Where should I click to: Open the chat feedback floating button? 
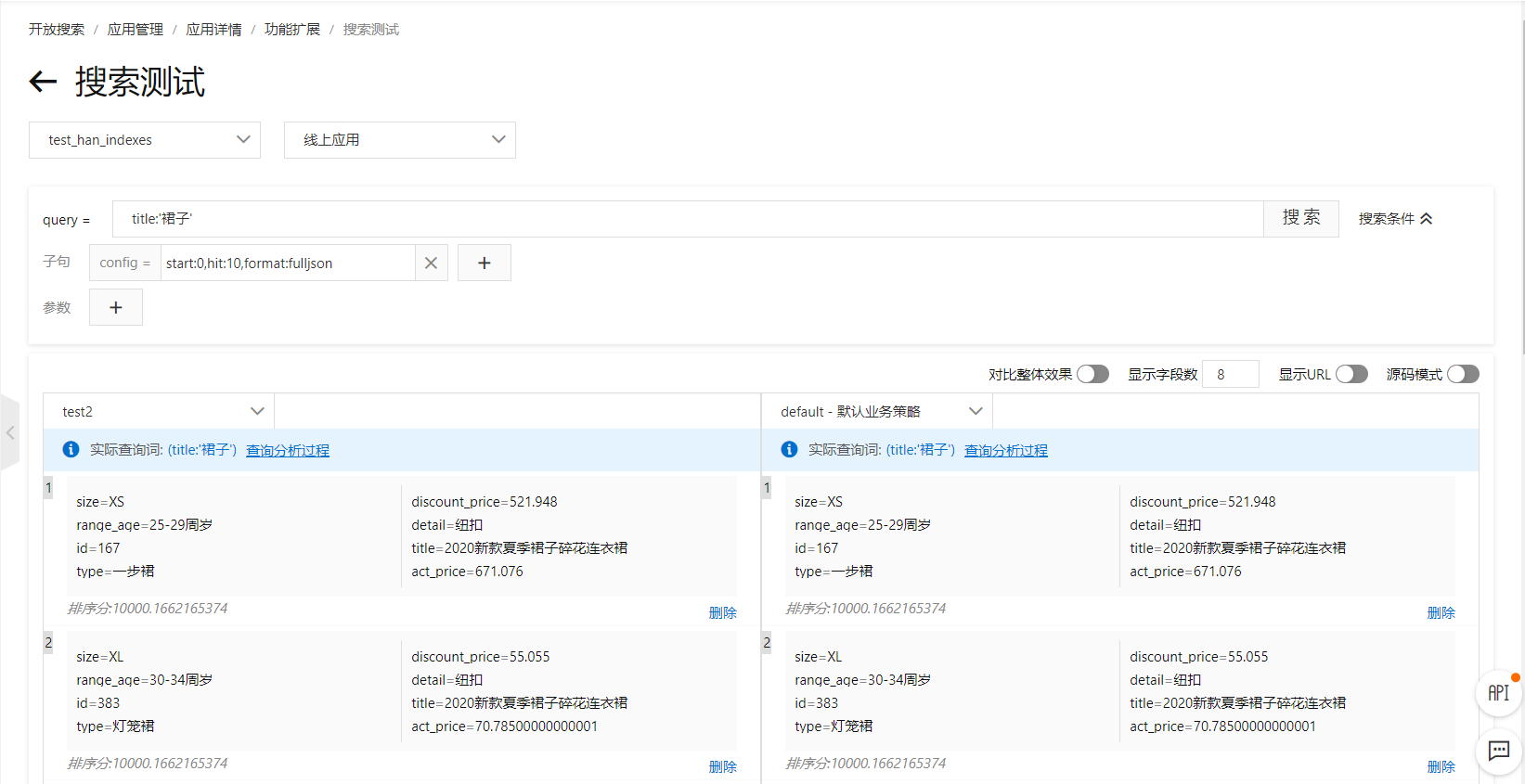tap(1498, 751)
